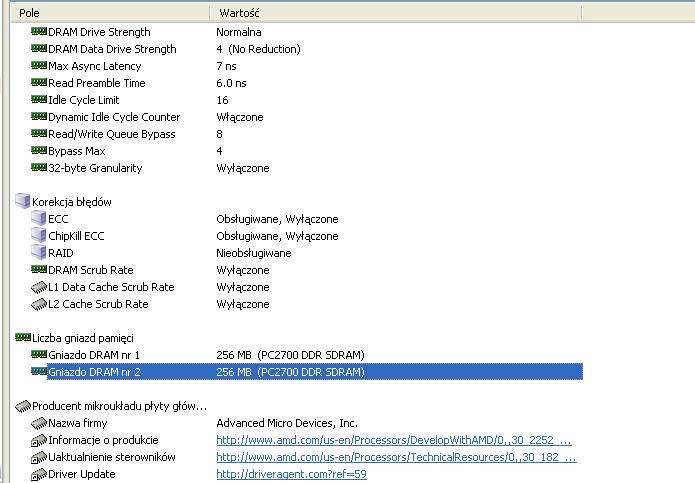
Task: Click 'Advanced Micro Devices, Inc.' value
Action: [287, 423]
